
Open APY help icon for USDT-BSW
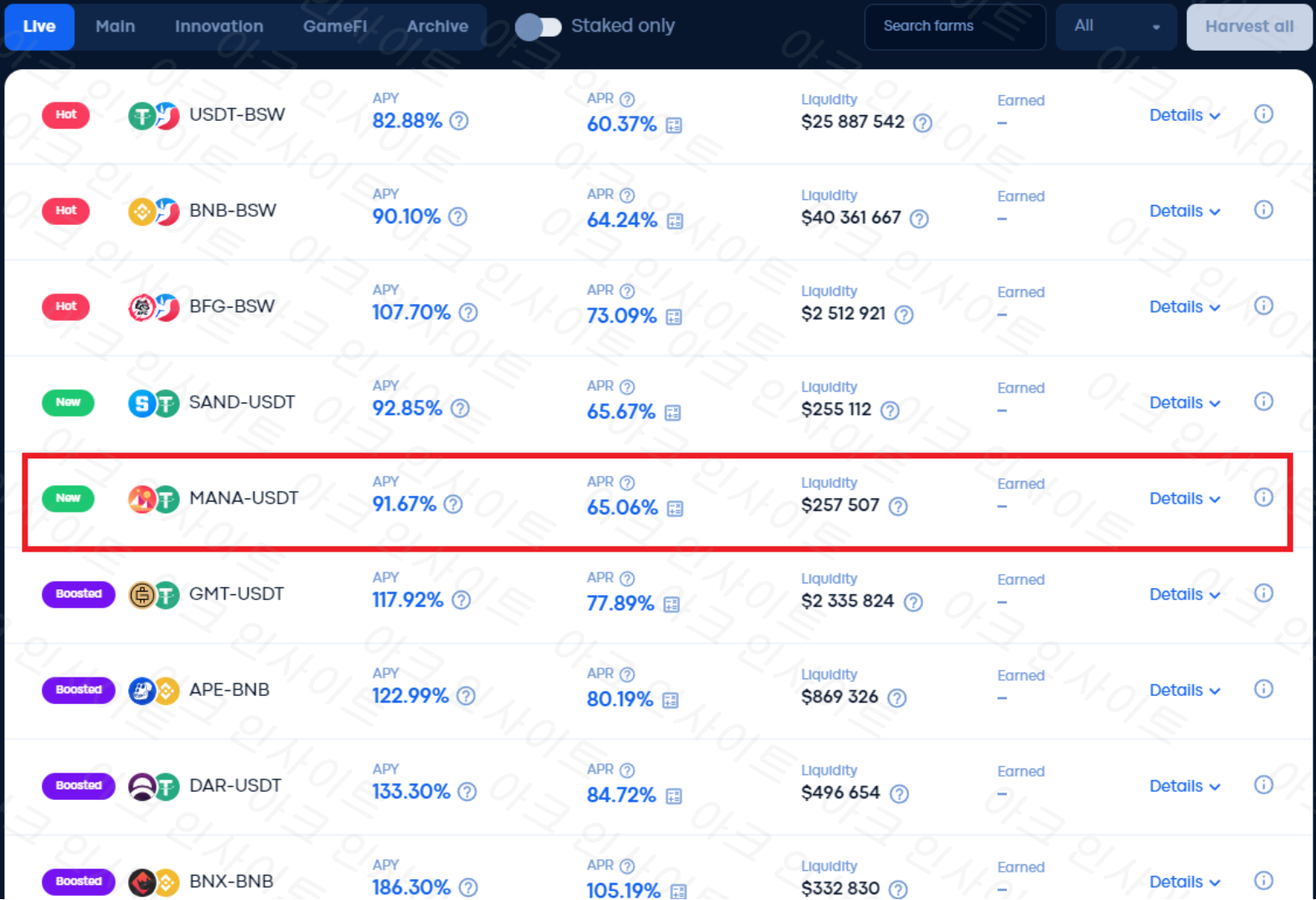click(459, 121)
